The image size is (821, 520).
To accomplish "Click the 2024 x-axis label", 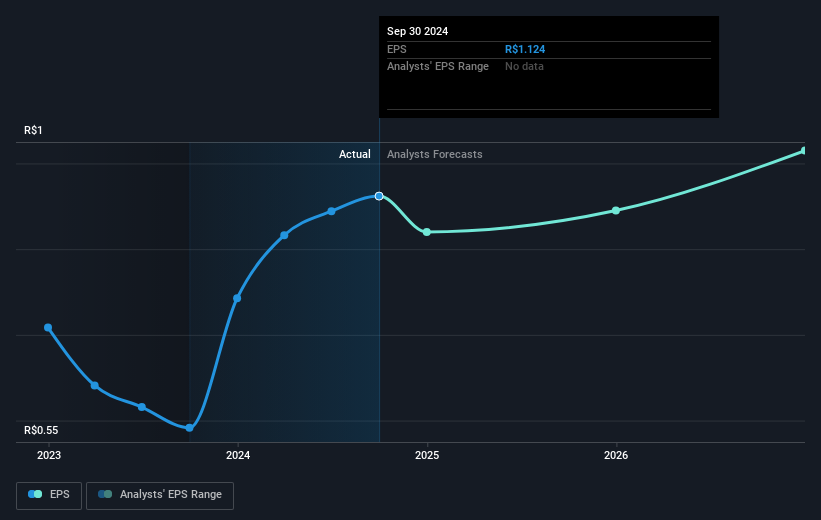I will [x=238, y=456].
